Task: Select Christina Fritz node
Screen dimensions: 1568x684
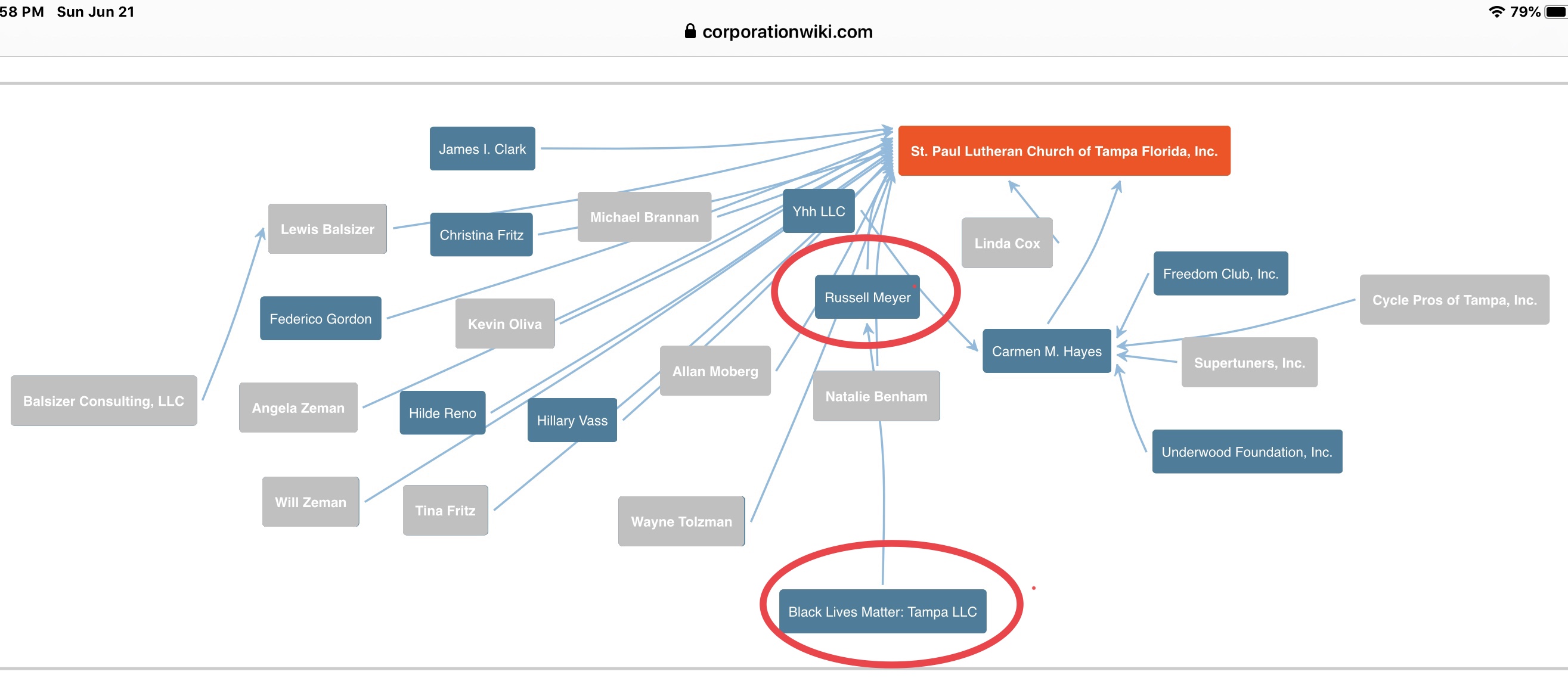Action: pos(482,234)
